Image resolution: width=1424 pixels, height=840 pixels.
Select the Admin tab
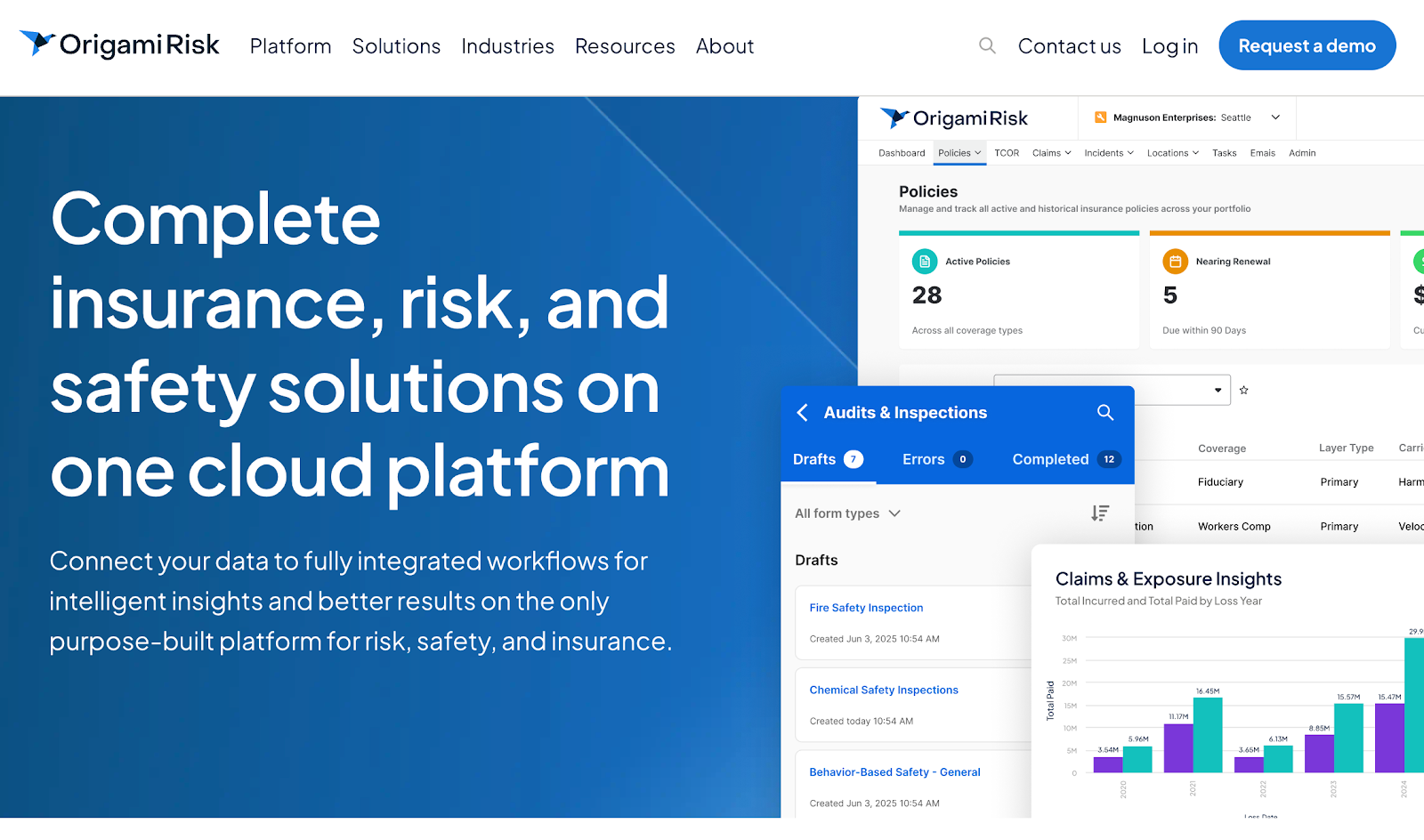tap(1302, 153)
